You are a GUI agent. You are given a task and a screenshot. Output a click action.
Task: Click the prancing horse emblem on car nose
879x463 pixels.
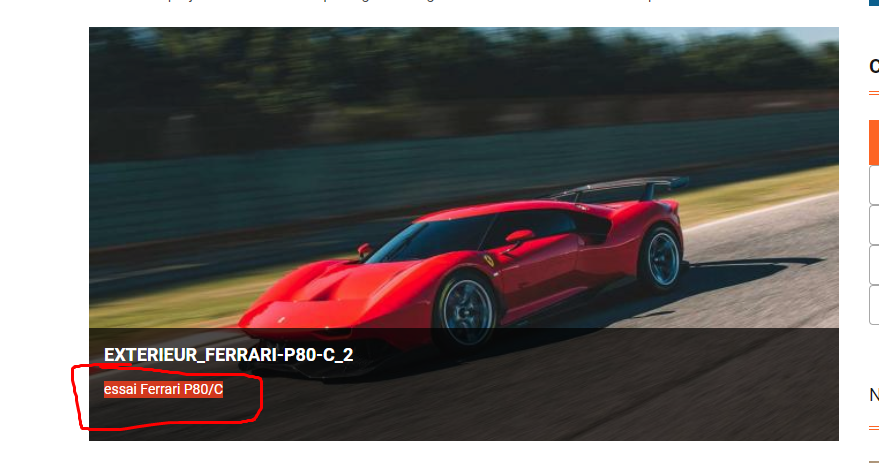click(x=282, y=320)
